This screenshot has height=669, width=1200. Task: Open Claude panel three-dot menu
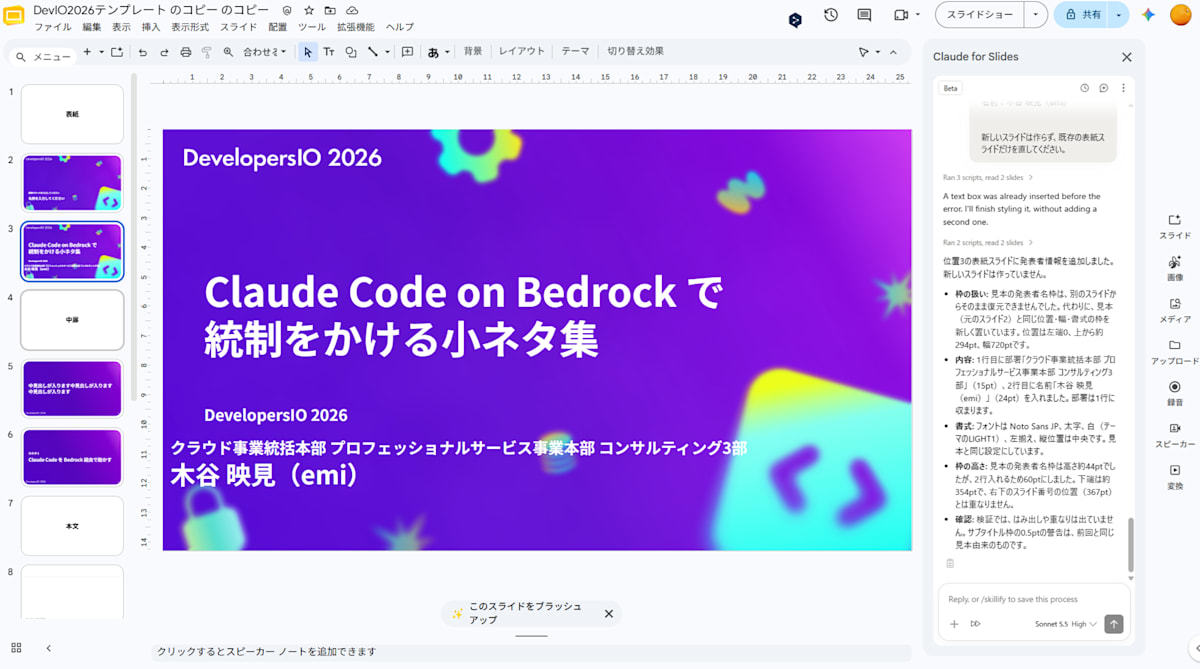point(1122,88)
